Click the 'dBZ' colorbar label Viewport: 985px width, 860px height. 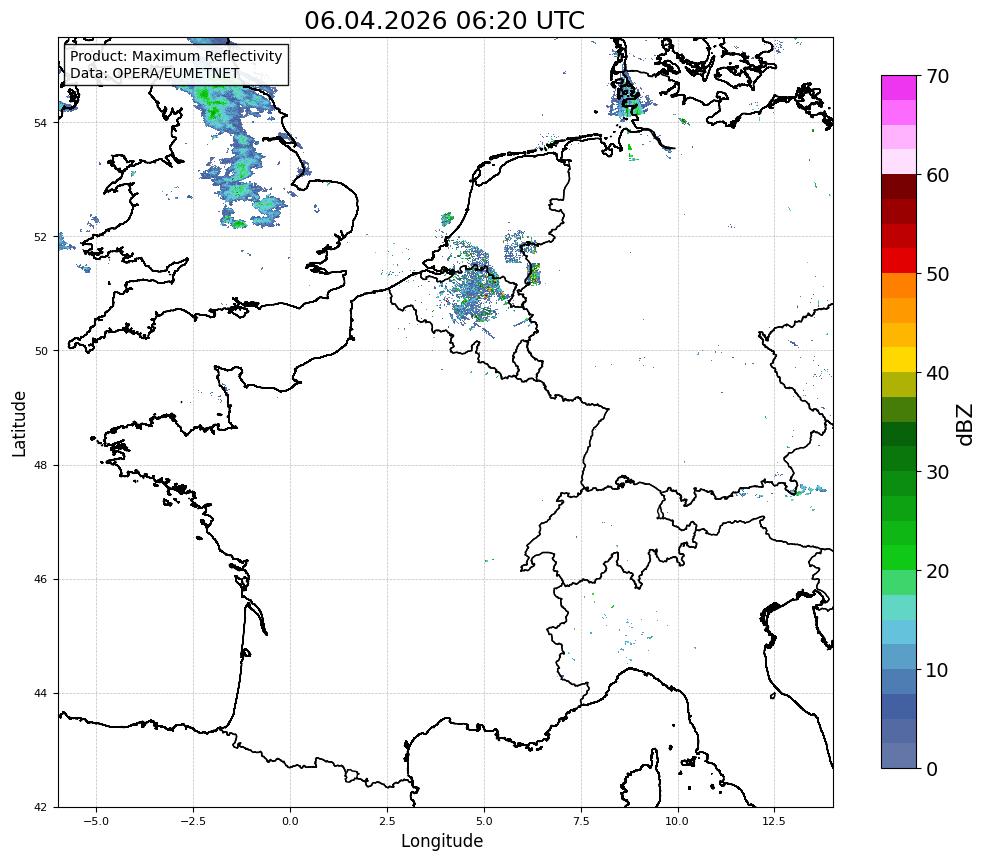pyautogui.click(x=966, y=425)
